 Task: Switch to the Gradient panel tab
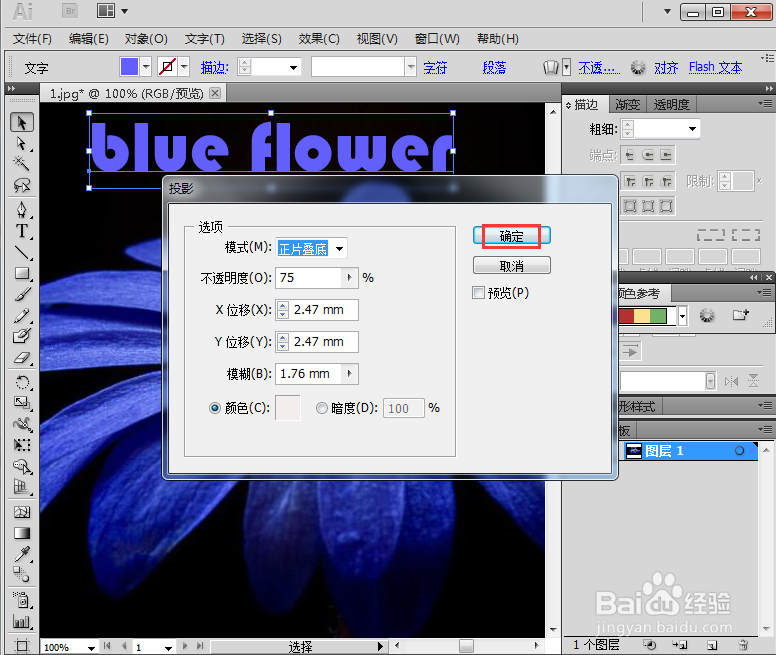628,104
